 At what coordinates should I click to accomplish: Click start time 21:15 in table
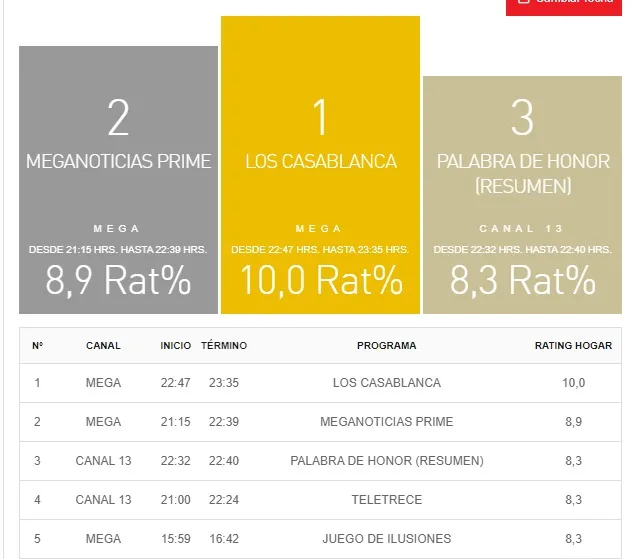(176, 422)
